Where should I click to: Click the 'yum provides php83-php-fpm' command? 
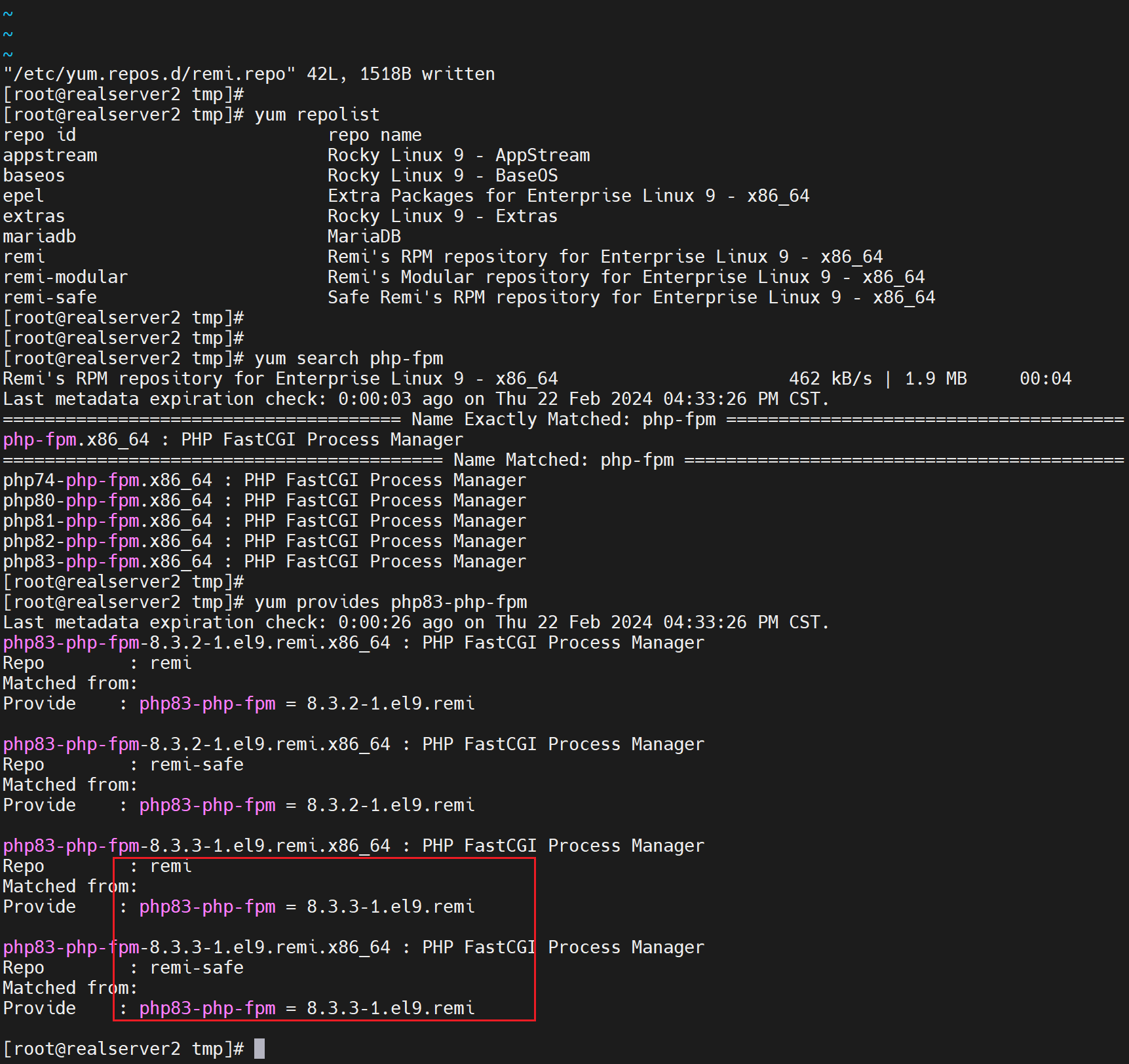pyautogui.click(x=391, y=602)
